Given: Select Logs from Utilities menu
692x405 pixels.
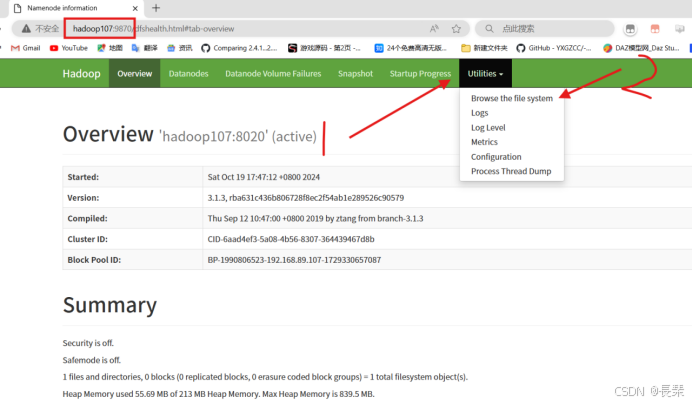Looking at the screenshot, I should coord(479,113).
